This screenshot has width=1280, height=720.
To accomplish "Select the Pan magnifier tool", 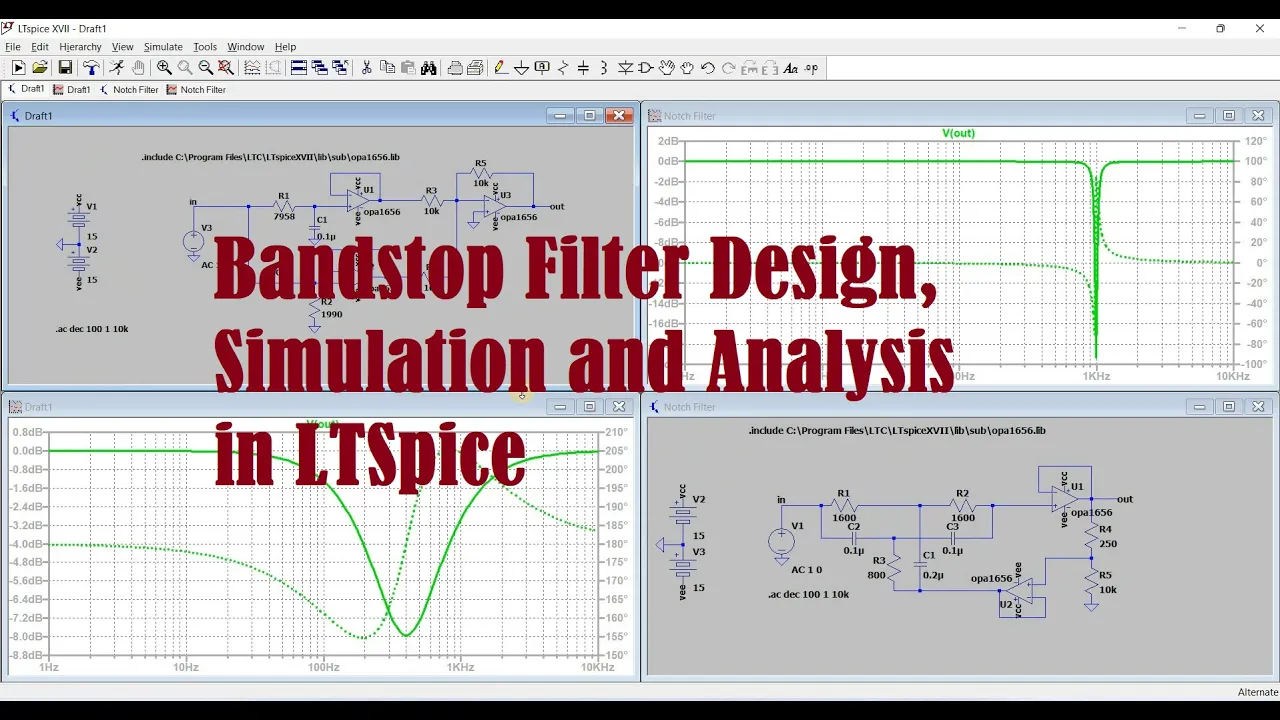I will click(x=185, y=68).
